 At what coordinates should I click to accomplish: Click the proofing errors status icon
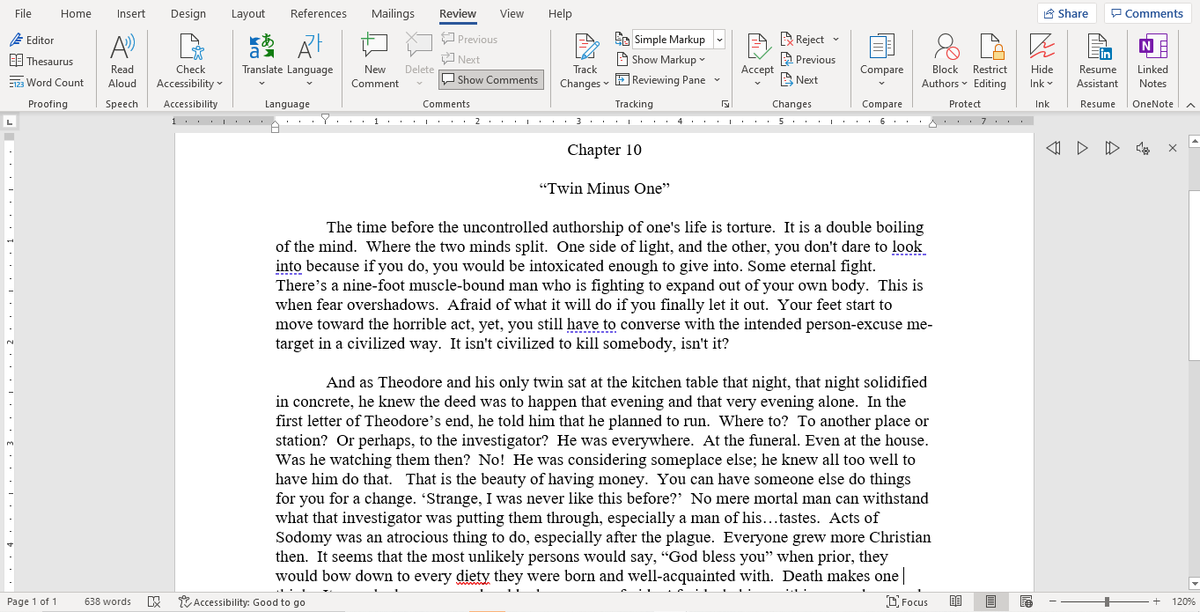154,602
